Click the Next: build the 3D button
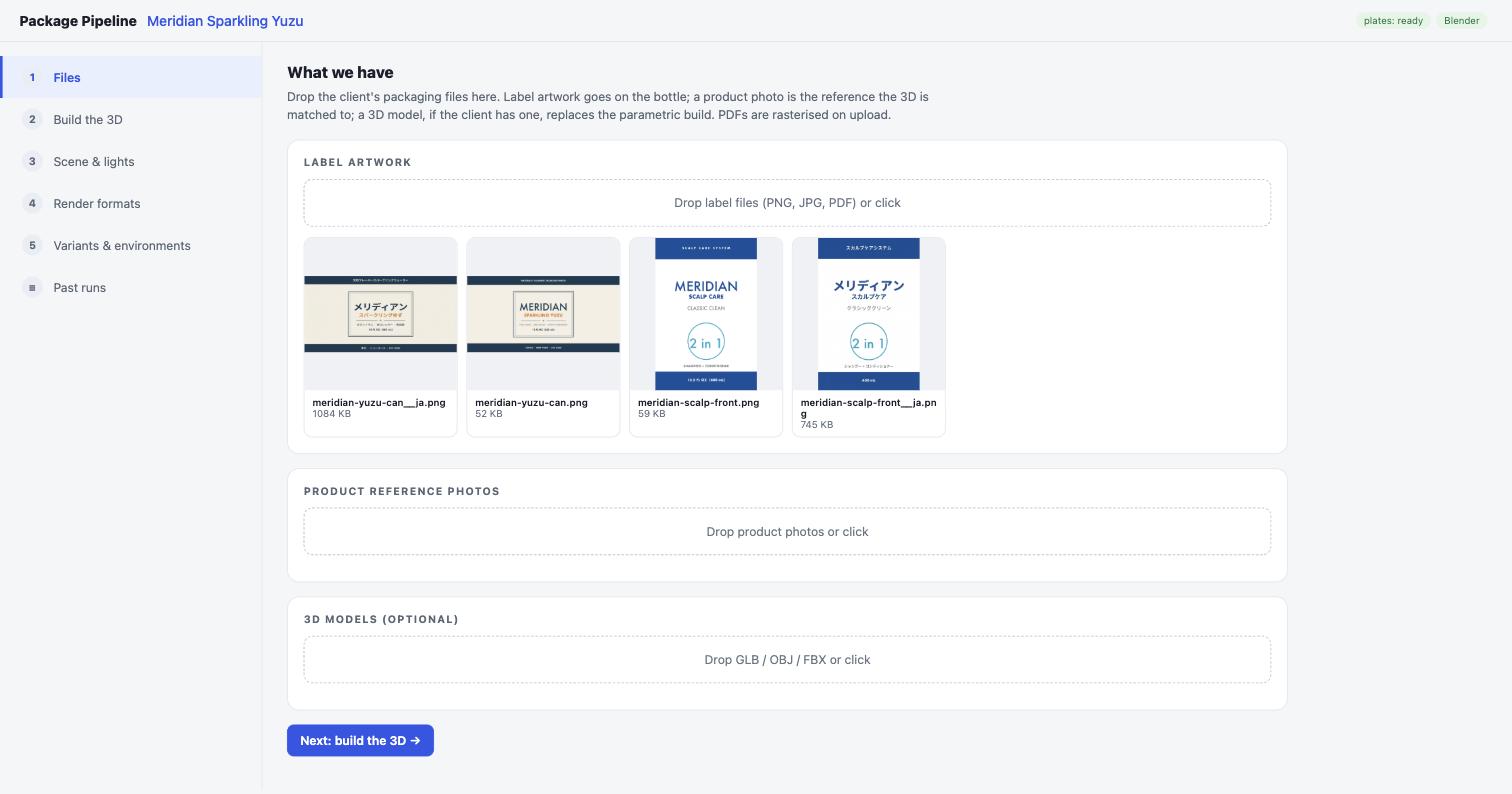The image size is (1512, 794). (x=360, y=740)
